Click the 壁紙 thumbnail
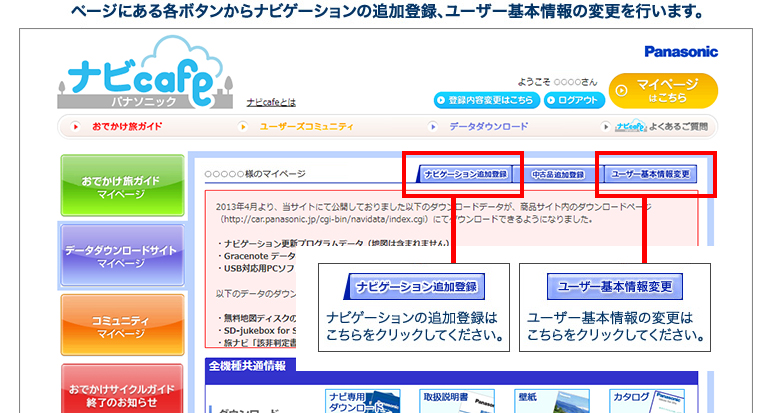The image size is (770, 413). tap(551, 401)
